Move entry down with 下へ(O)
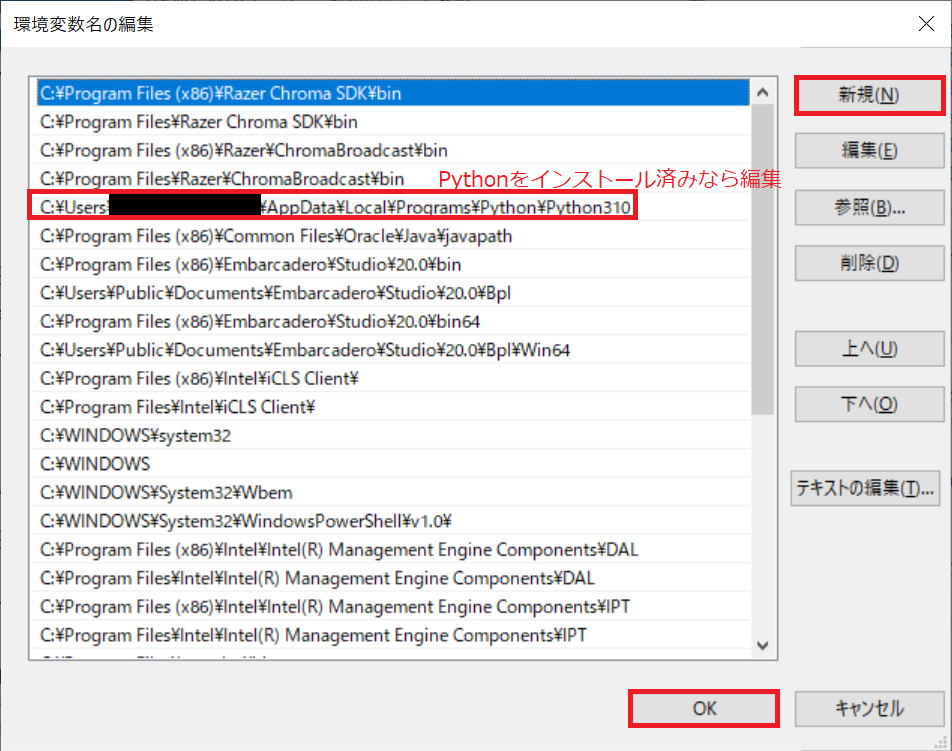 point(869,404)
